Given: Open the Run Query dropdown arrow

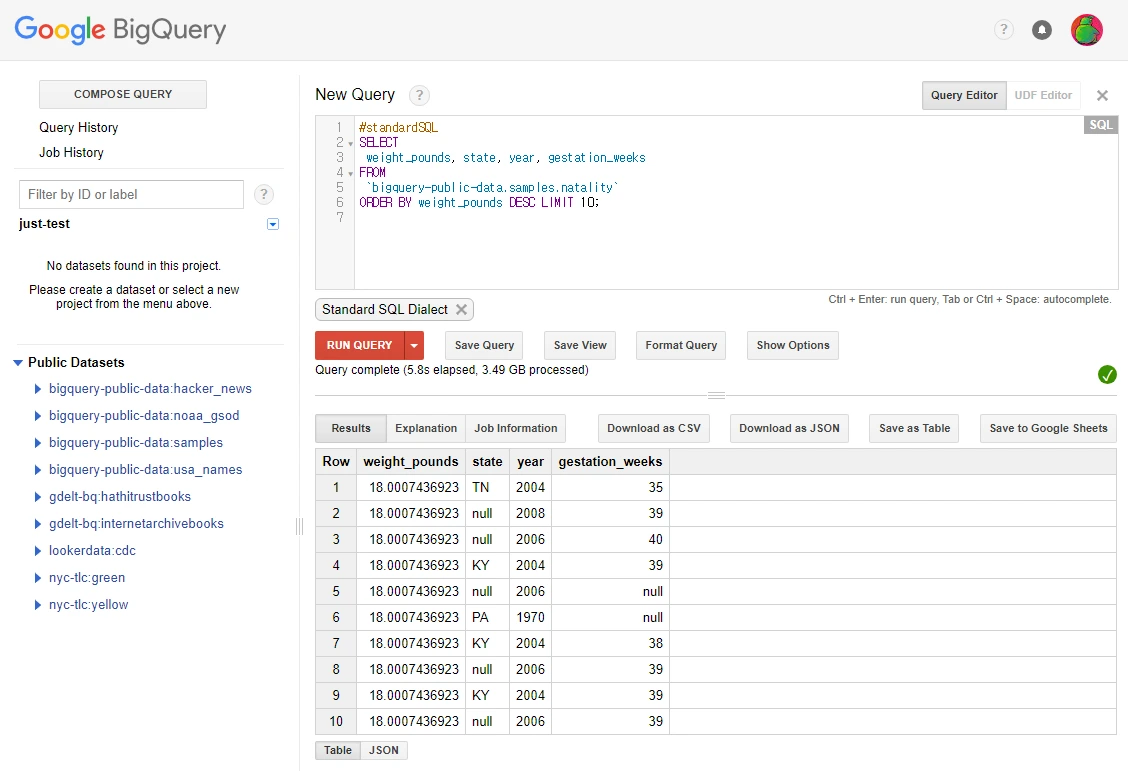Looking at the screenshot, I should pos(414,345).
